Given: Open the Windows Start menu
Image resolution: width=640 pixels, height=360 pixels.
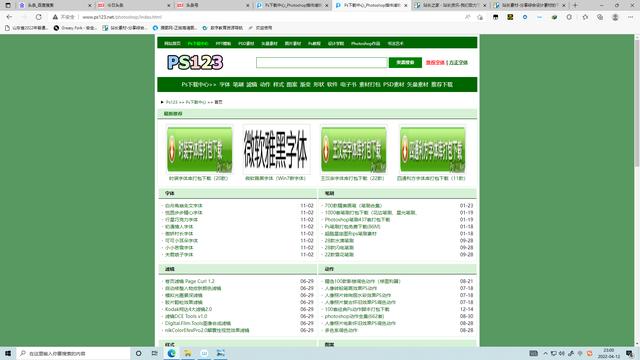Looking at the screenshot, I should point(8,353).
